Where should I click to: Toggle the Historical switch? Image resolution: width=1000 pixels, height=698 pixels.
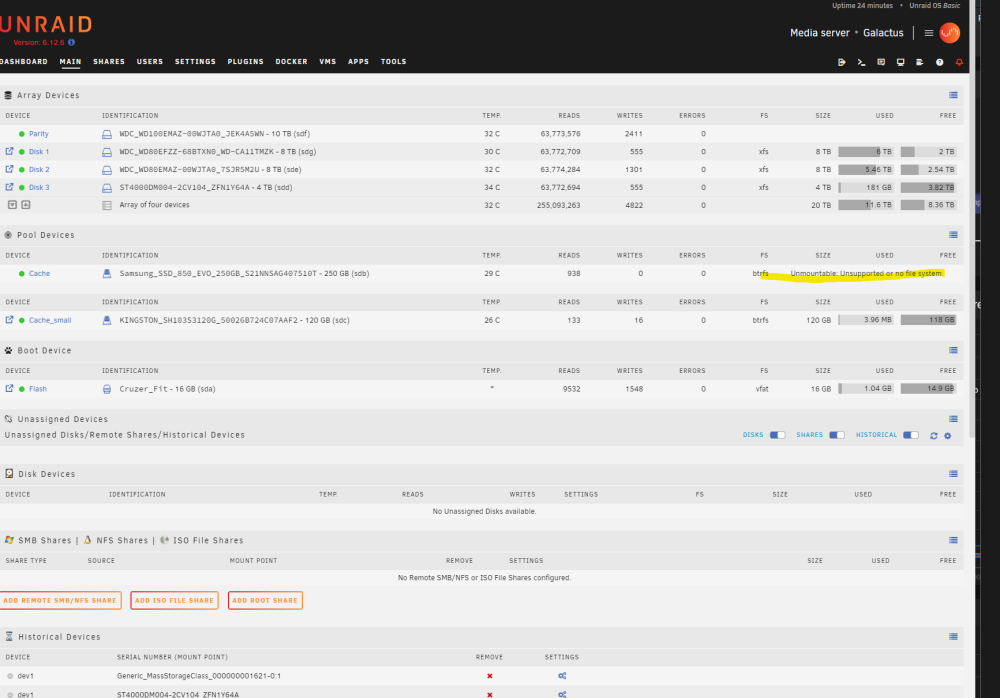[x=910, y=435]
